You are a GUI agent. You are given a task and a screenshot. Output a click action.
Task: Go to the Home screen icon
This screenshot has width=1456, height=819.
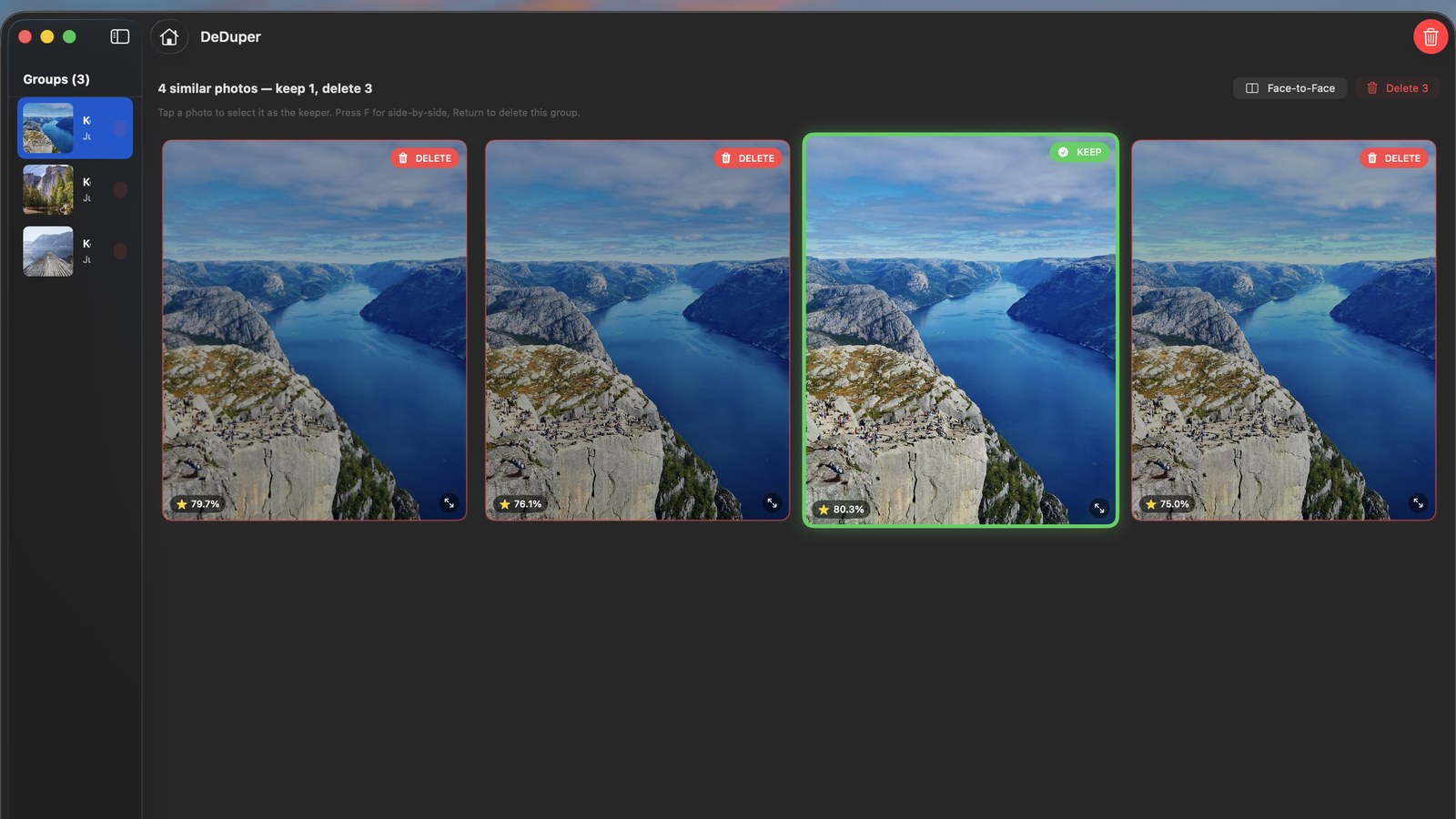coord(169,36)
